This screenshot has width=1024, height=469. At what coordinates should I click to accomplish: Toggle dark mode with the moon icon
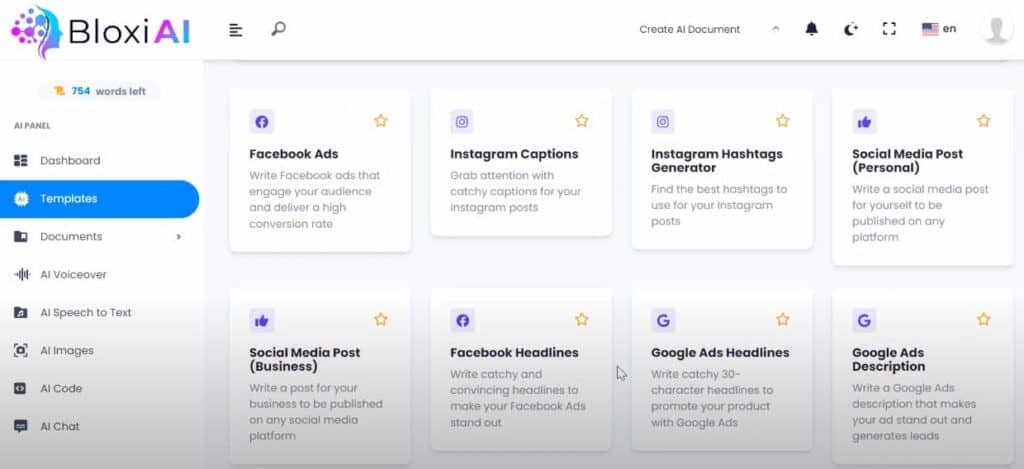[850, 29]
